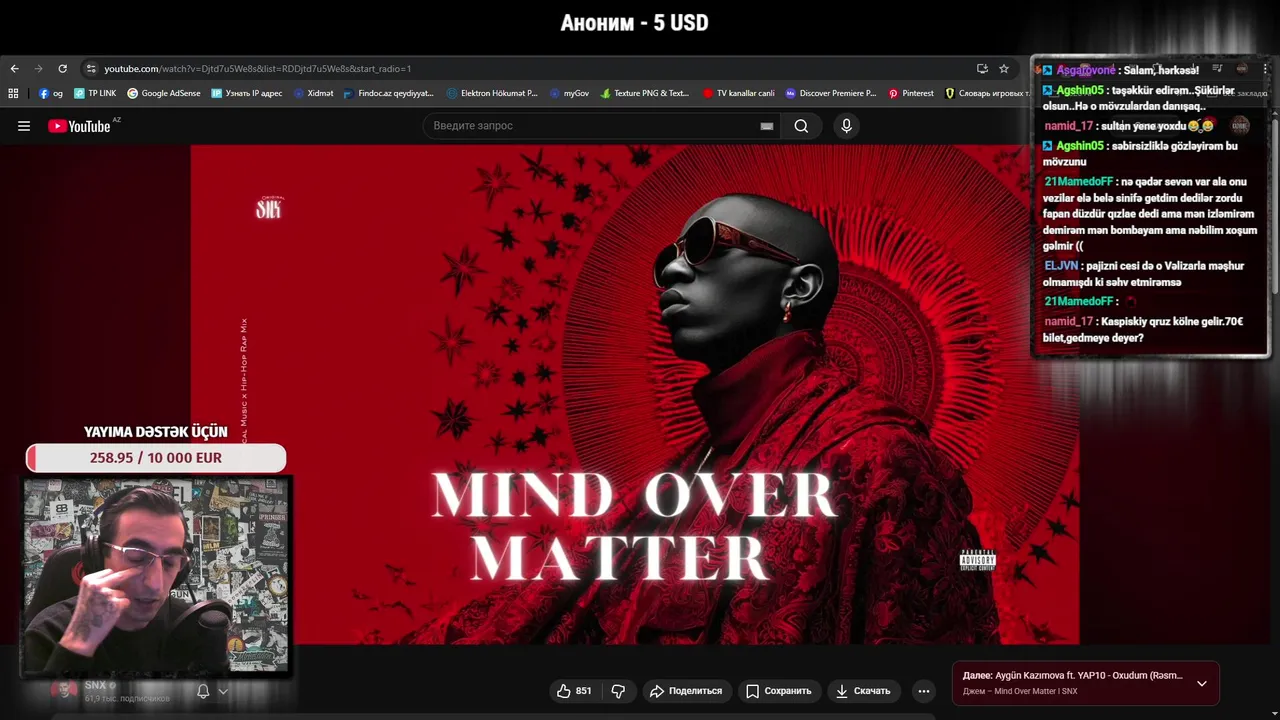This screenshot has height=720, width=1280.
Task: Open the three-dot more actions menu
Action: click(x=924, y=691)
